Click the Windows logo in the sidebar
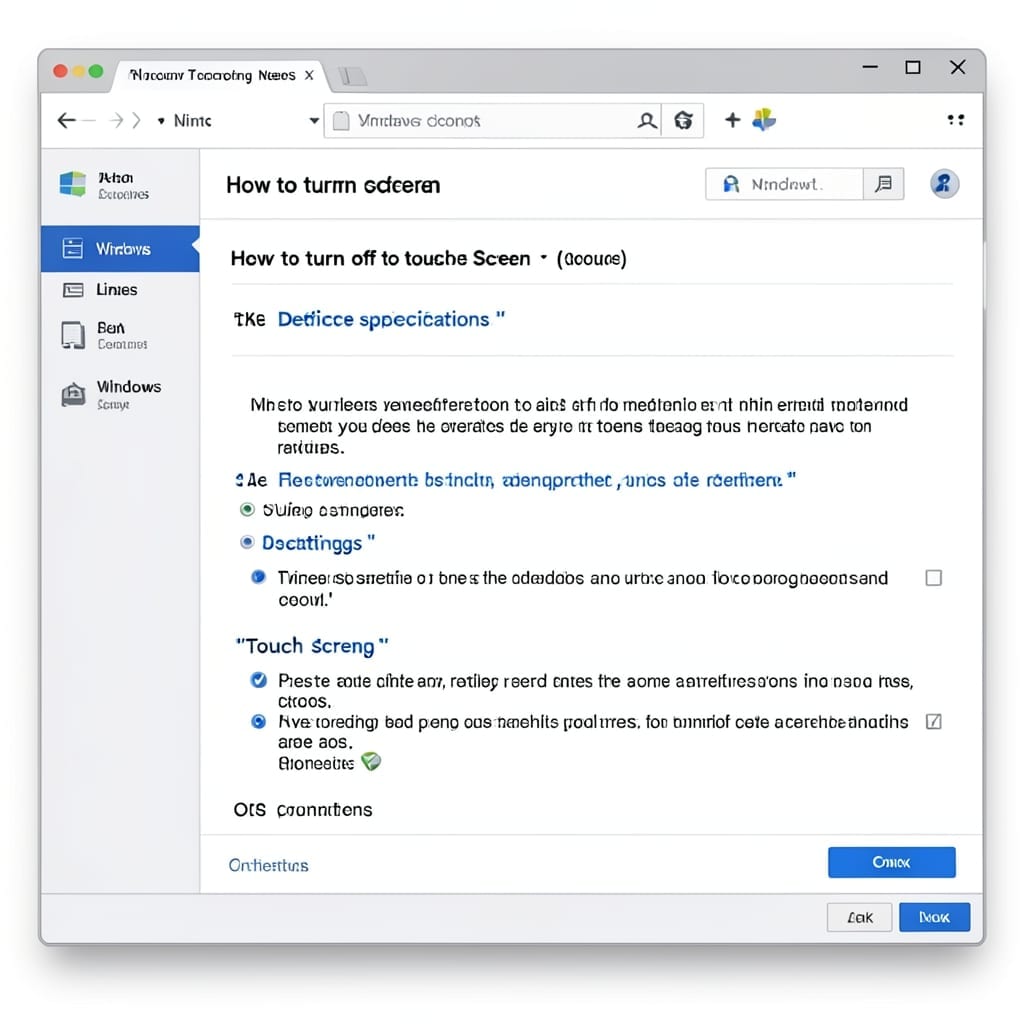This screenshot has height=1024, width=1024. pyautogui.click(x=72, y=184)
